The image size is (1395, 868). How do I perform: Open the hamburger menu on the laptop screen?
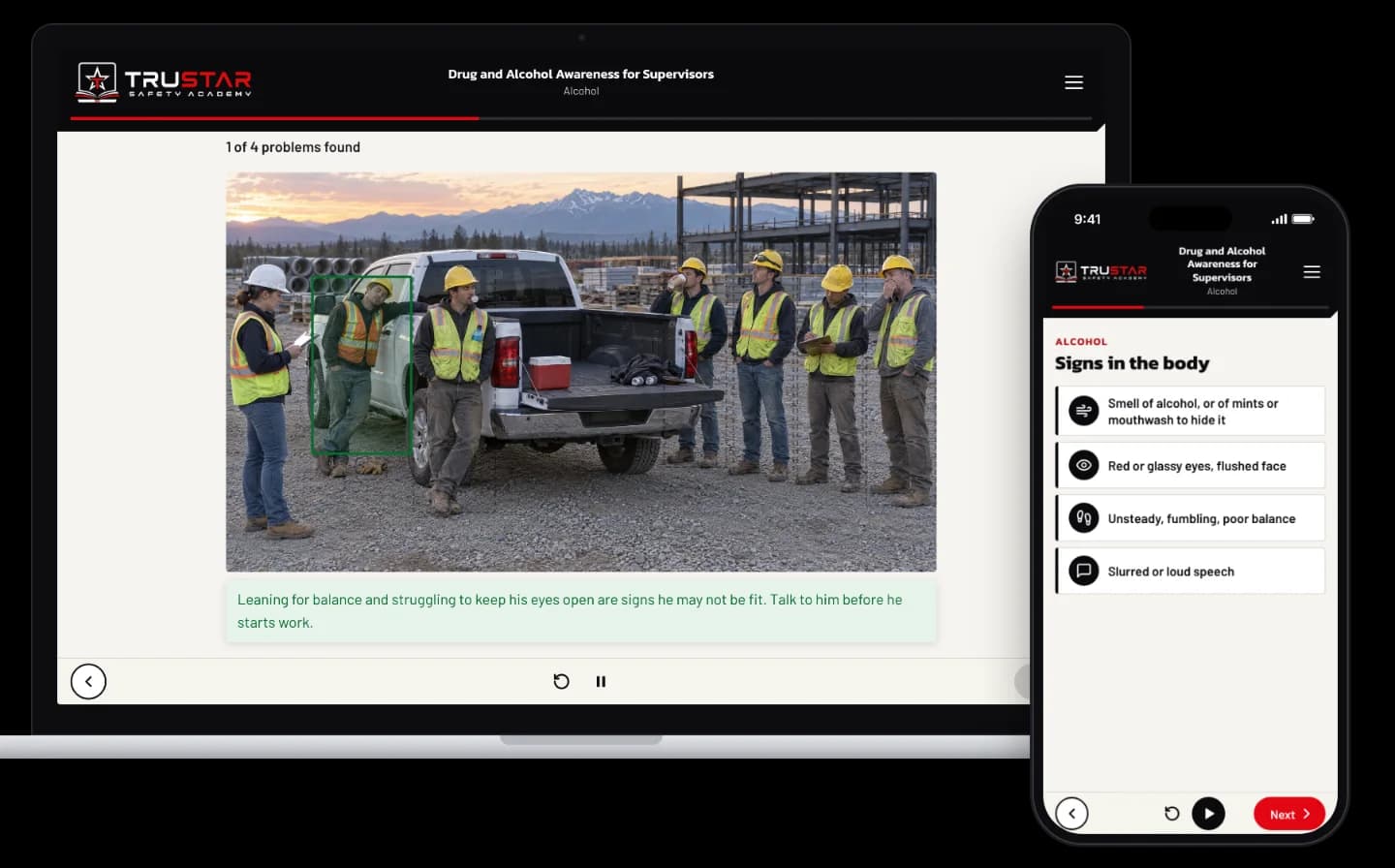point(1073,82)
